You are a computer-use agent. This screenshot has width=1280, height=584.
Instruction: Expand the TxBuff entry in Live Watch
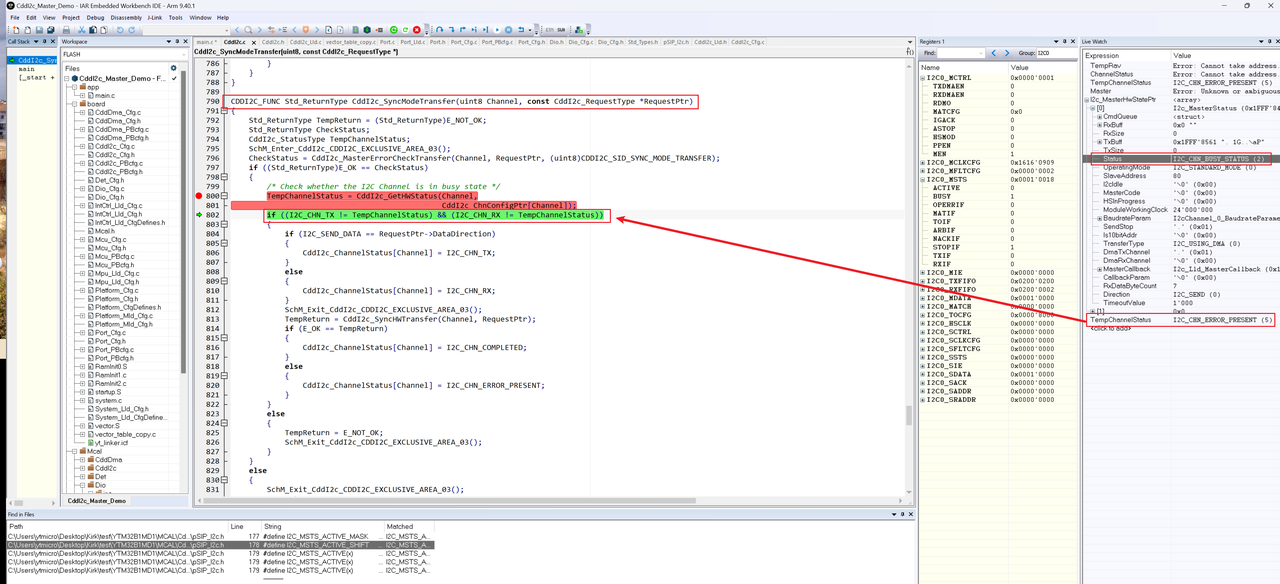pyautogui.click(x=1100, y=142)
